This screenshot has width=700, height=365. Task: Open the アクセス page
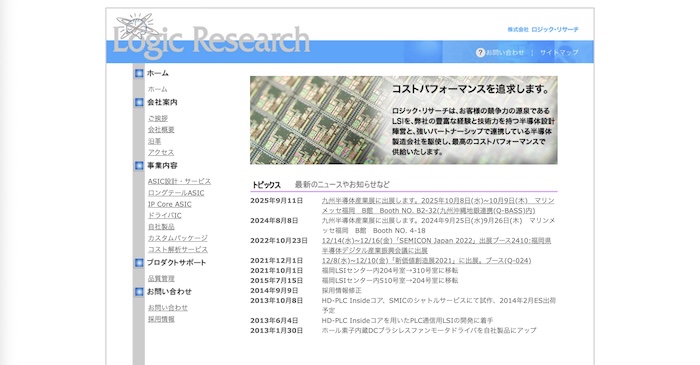161,153
